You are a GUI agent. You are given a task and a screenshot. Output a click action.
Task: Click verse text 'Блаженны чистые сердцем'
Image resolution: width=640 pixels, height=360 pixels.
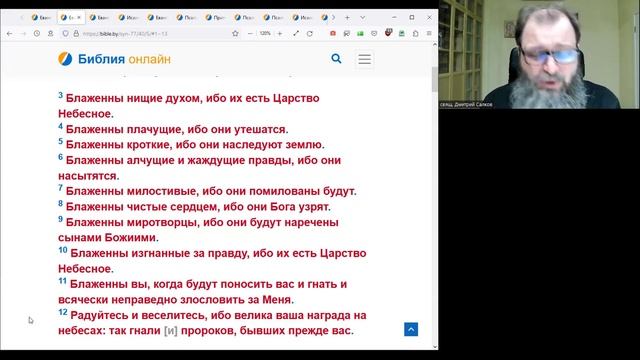[x=143, y=207]
